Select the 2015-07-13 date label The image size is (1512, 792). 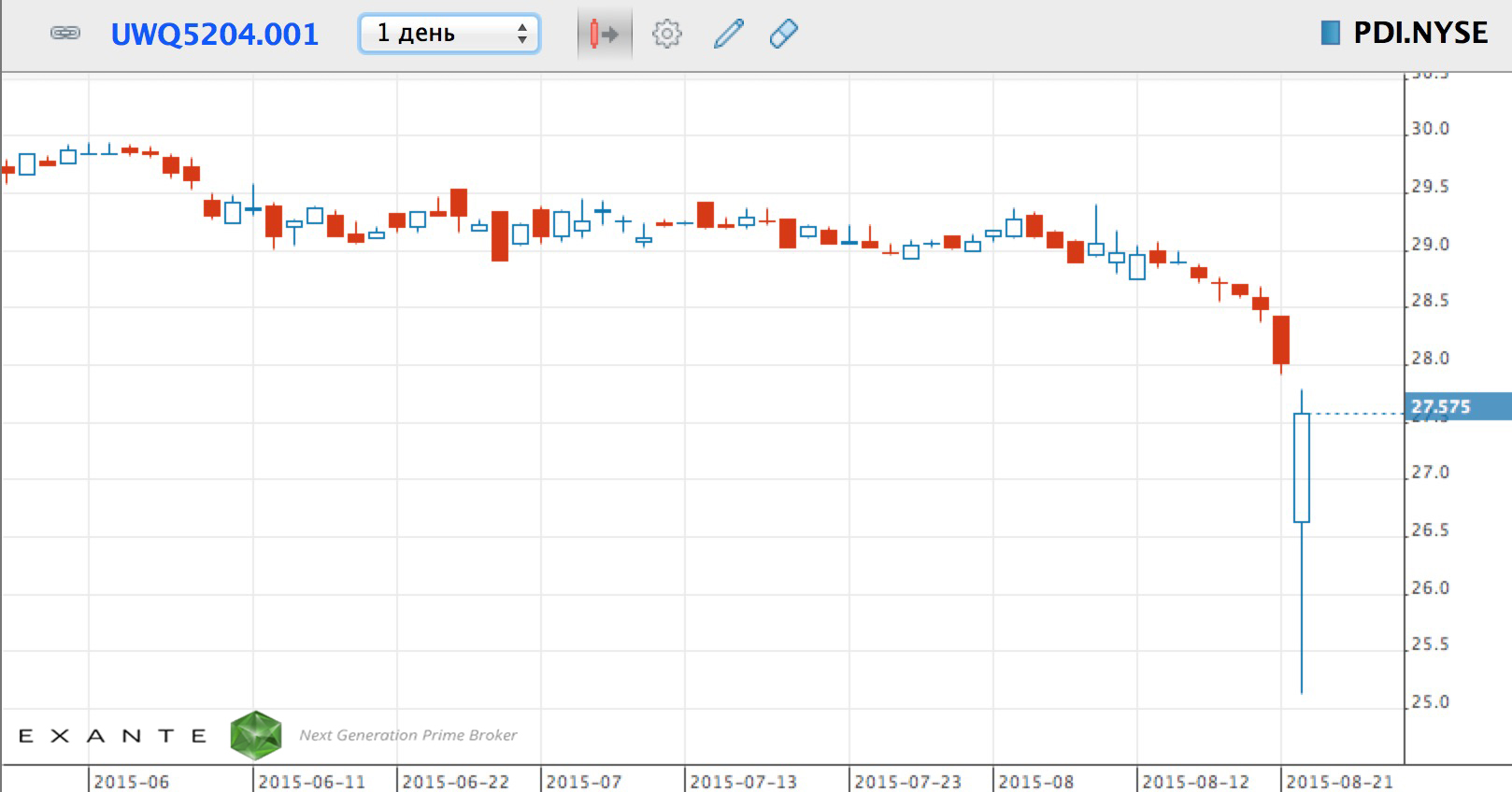tap(743, 781)
